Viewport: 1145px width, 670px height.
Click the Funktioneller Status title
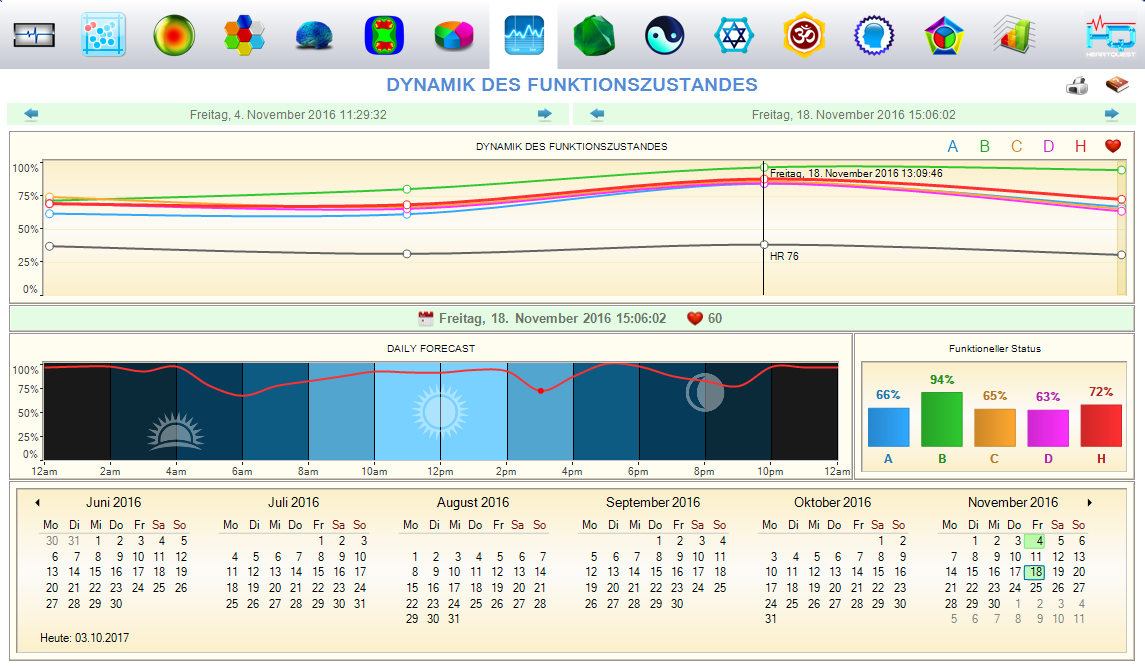point(995,349)
